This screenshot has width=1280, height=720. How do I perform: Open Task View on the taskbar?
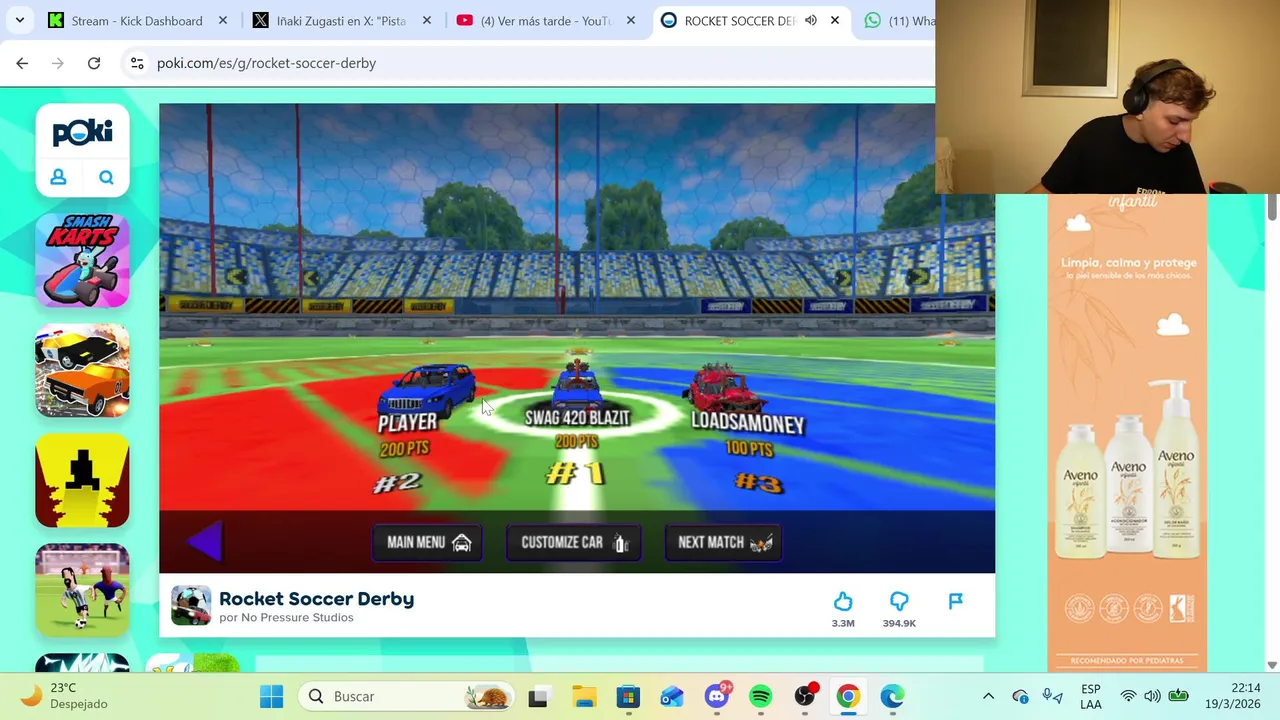(x=538, y=696)
